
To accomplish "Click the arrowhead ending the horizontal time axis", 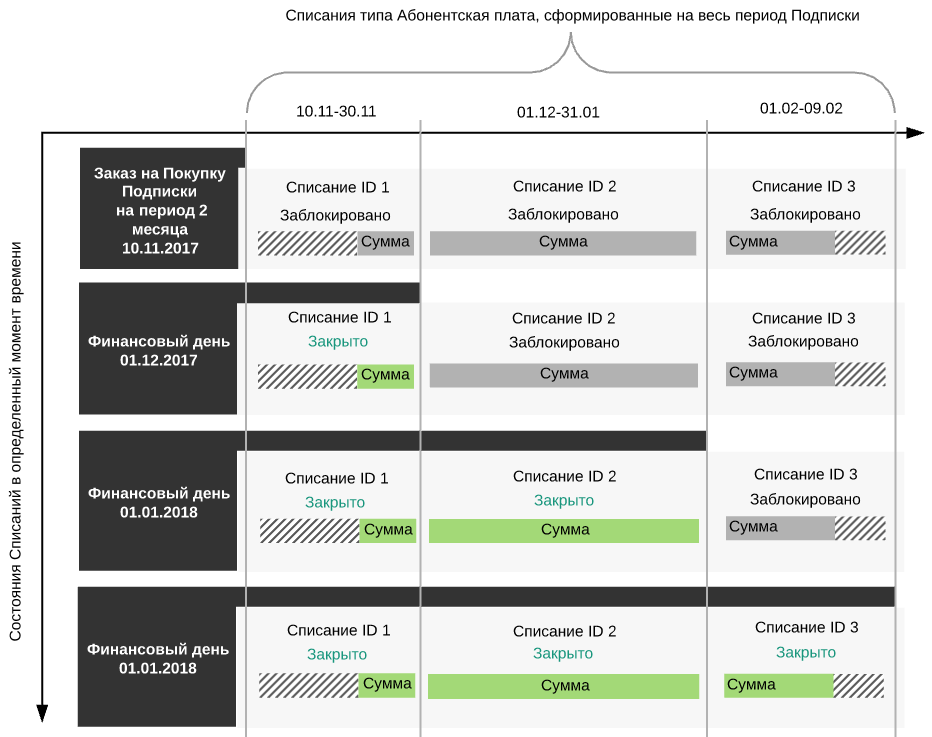I will [x=914, y=133].
